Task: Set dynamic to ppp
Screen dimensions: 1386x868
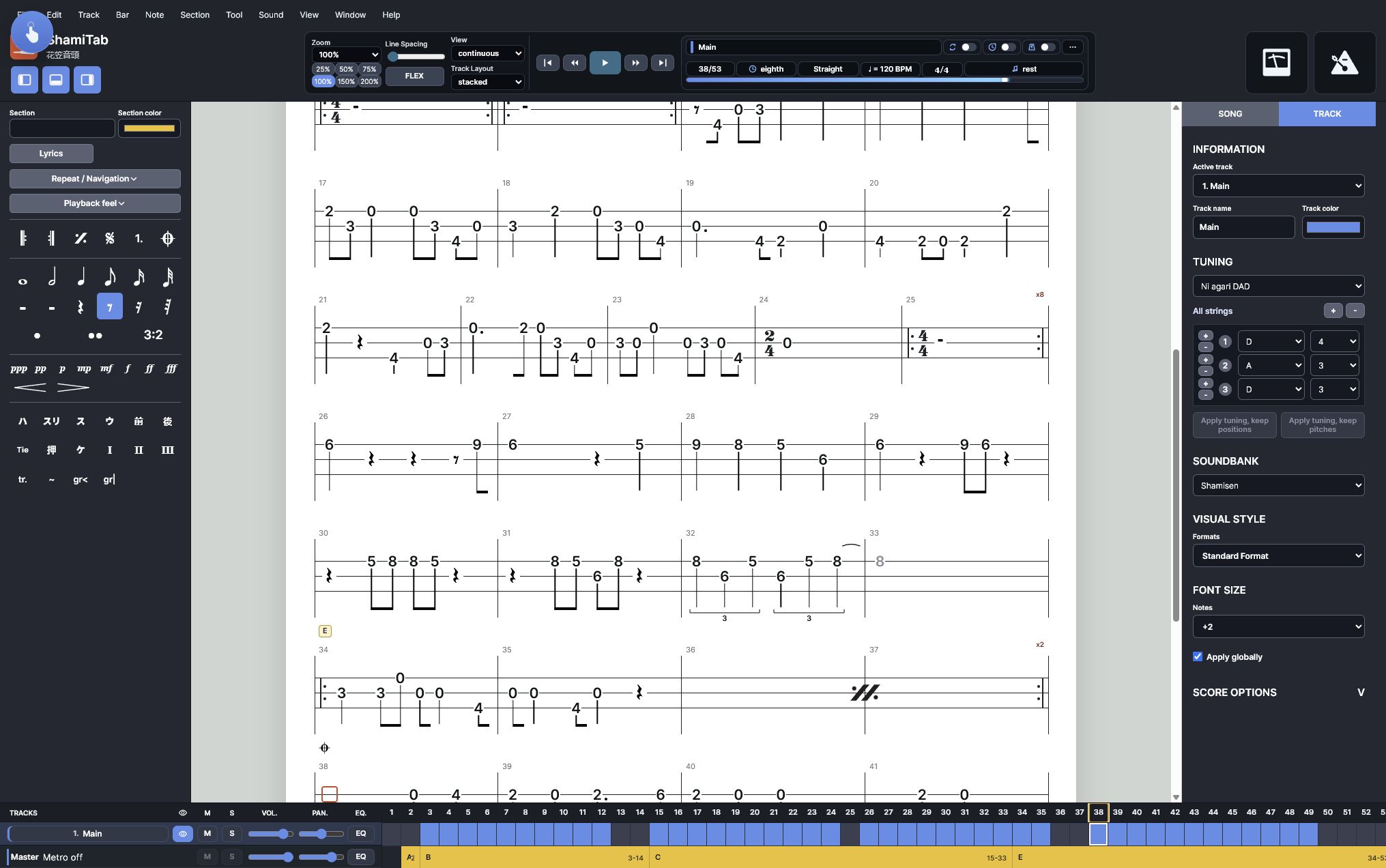Action: click(18, 368)
